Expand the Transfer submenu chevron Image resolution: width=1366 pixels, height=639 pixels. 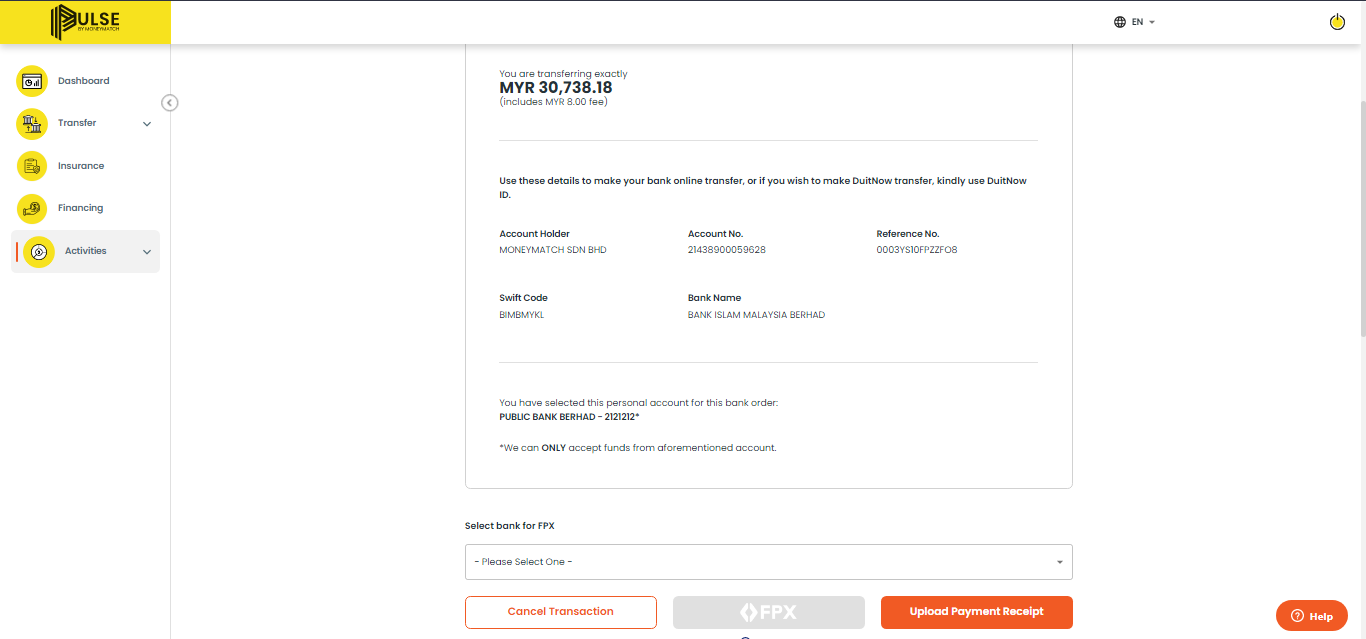pyautogui.click(x=147, y=124)
